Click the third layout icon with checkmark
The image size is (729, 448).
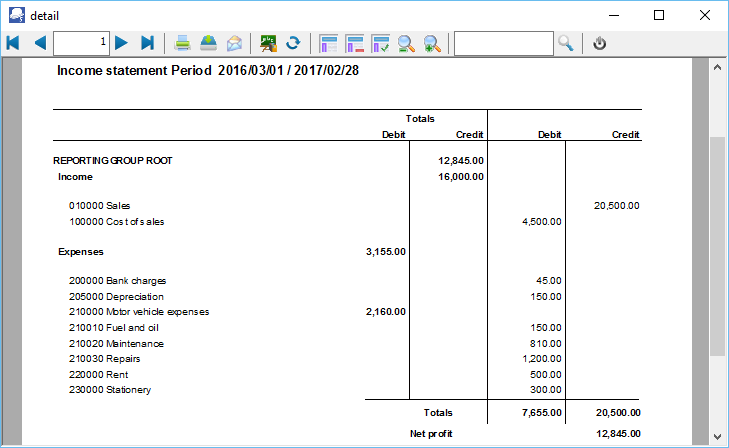(x=381, y=43)
